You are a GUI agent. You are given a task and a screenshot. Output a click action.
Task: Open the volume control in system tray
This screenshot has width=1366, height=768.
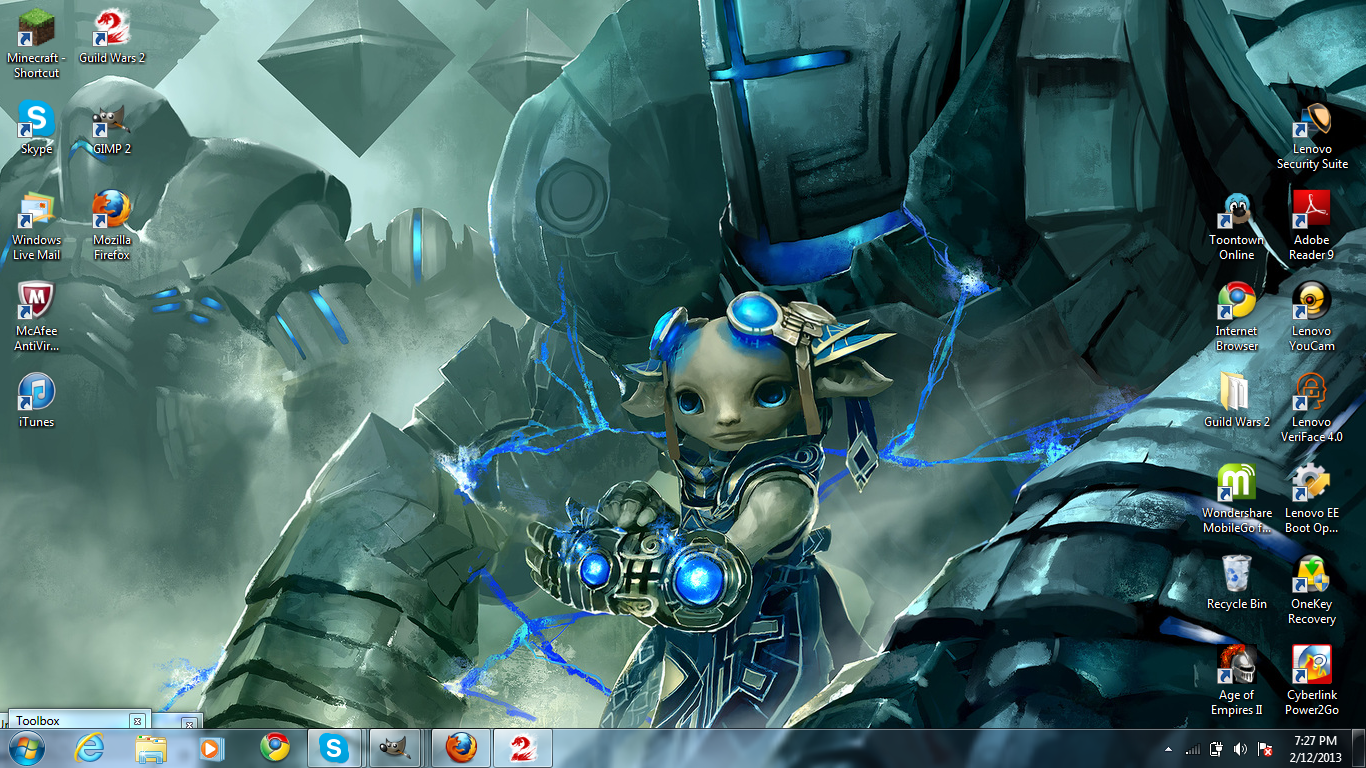[x=1240, y=749]
